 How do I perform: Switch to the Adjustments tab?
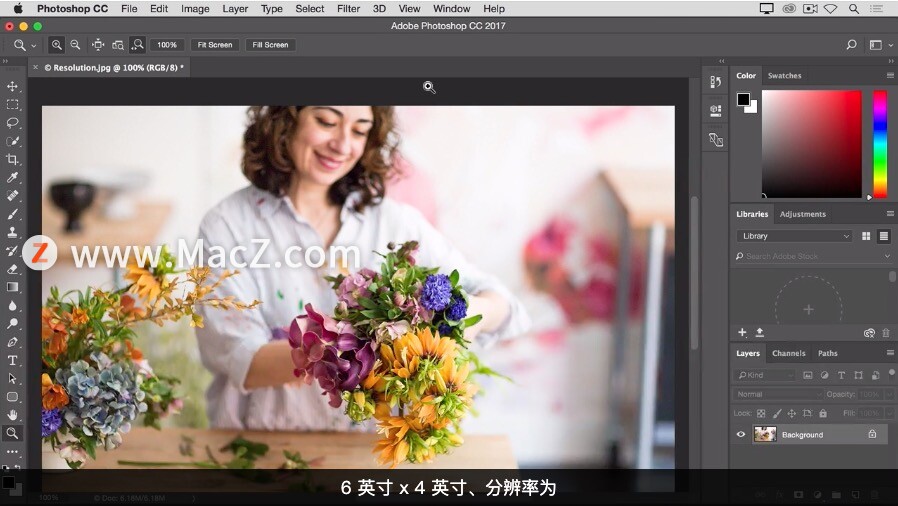(803, 214)
